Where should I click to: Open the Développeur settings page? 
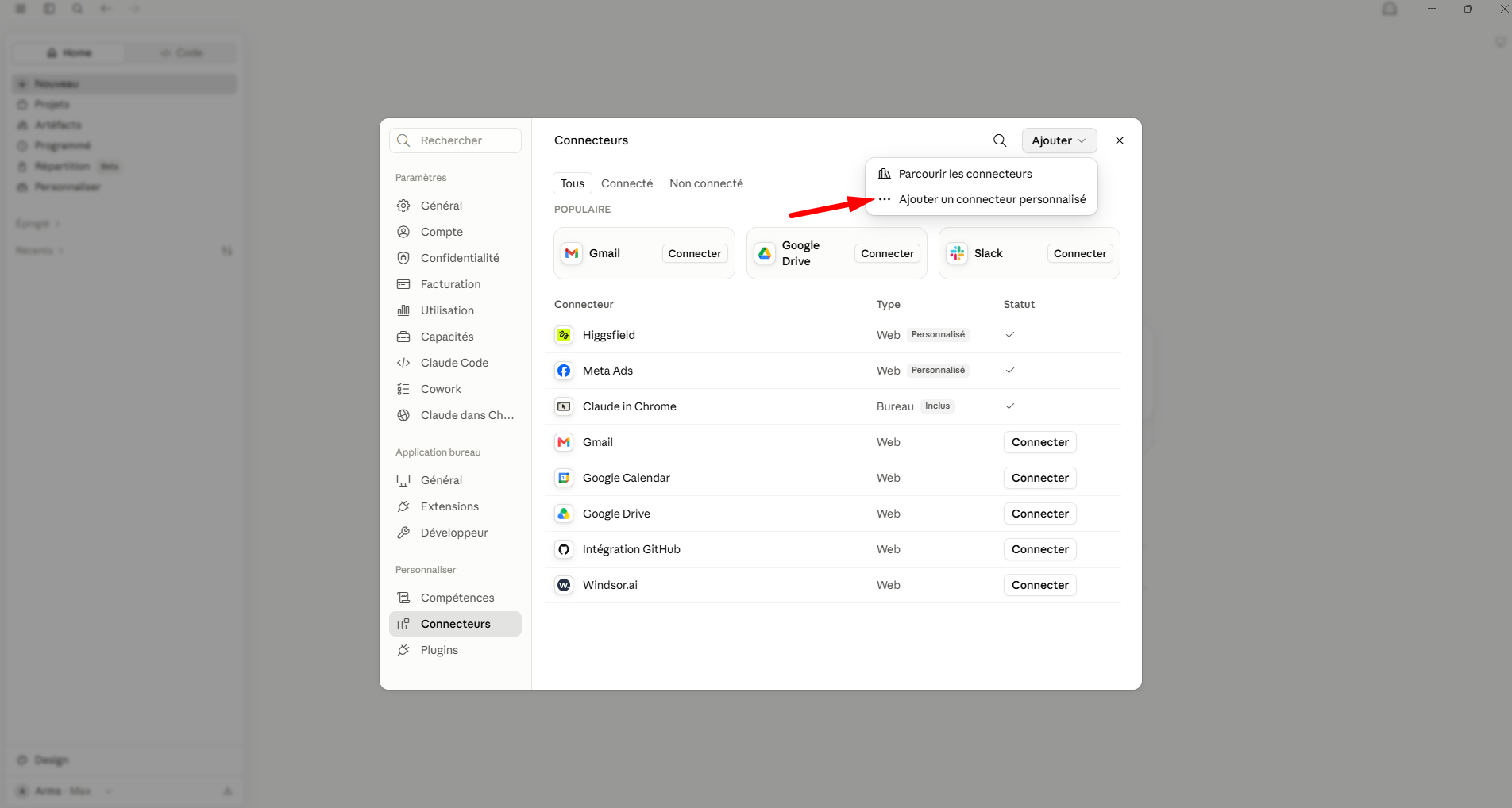click(x=455, y=533)
